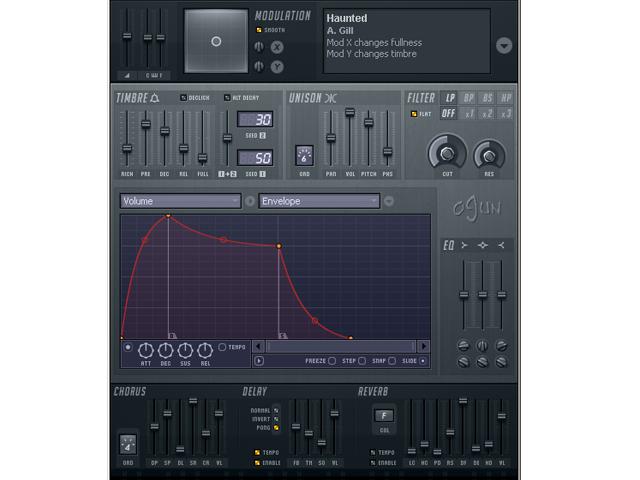Open the preset selector arrow beside Haunted
The width and height of the screenshot is (640, 480).
coord(503,45)
